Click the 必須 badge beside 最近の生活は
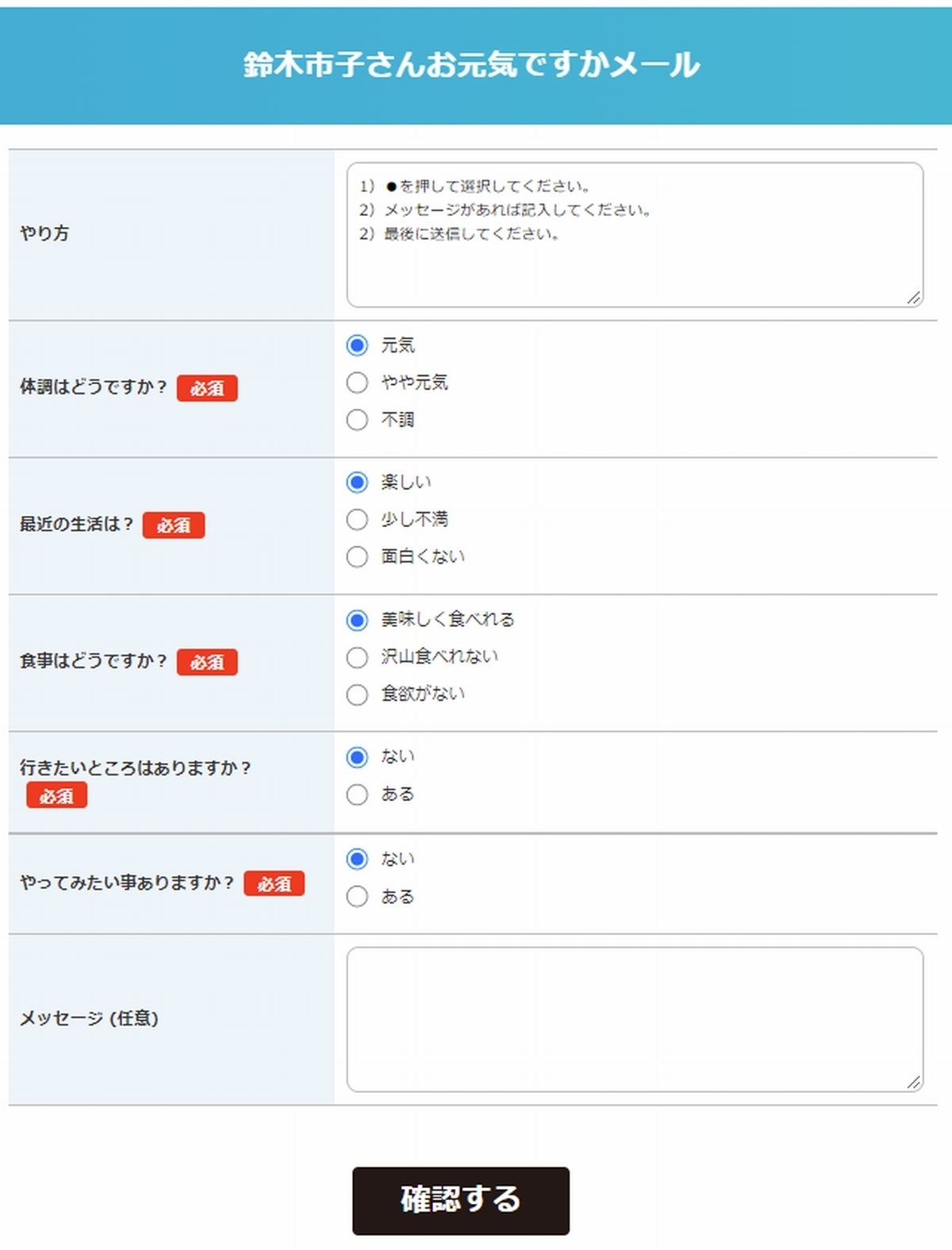952x1250 pixels. pyautogui.click(x=174, y=525)
